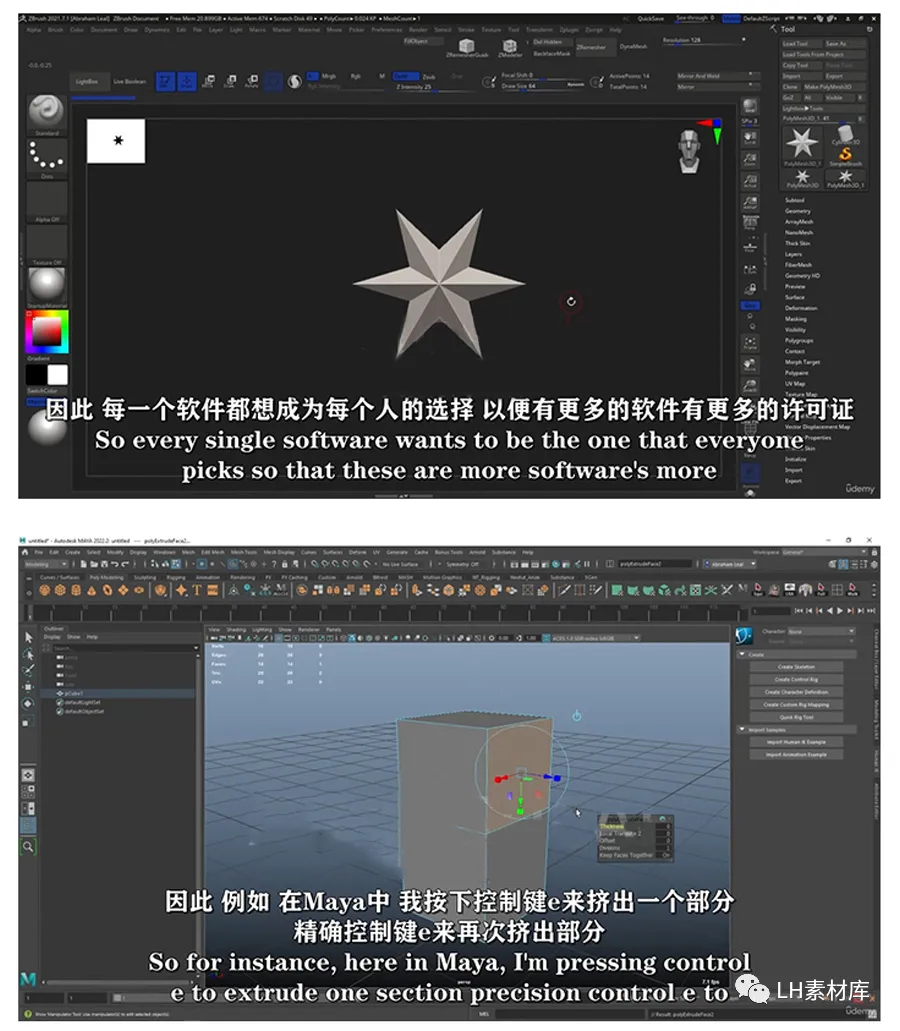This screenshot has width=900, height=1031.
Task: Open the Modeling menu set dropdown in Maya
Action: click(46, 564)
